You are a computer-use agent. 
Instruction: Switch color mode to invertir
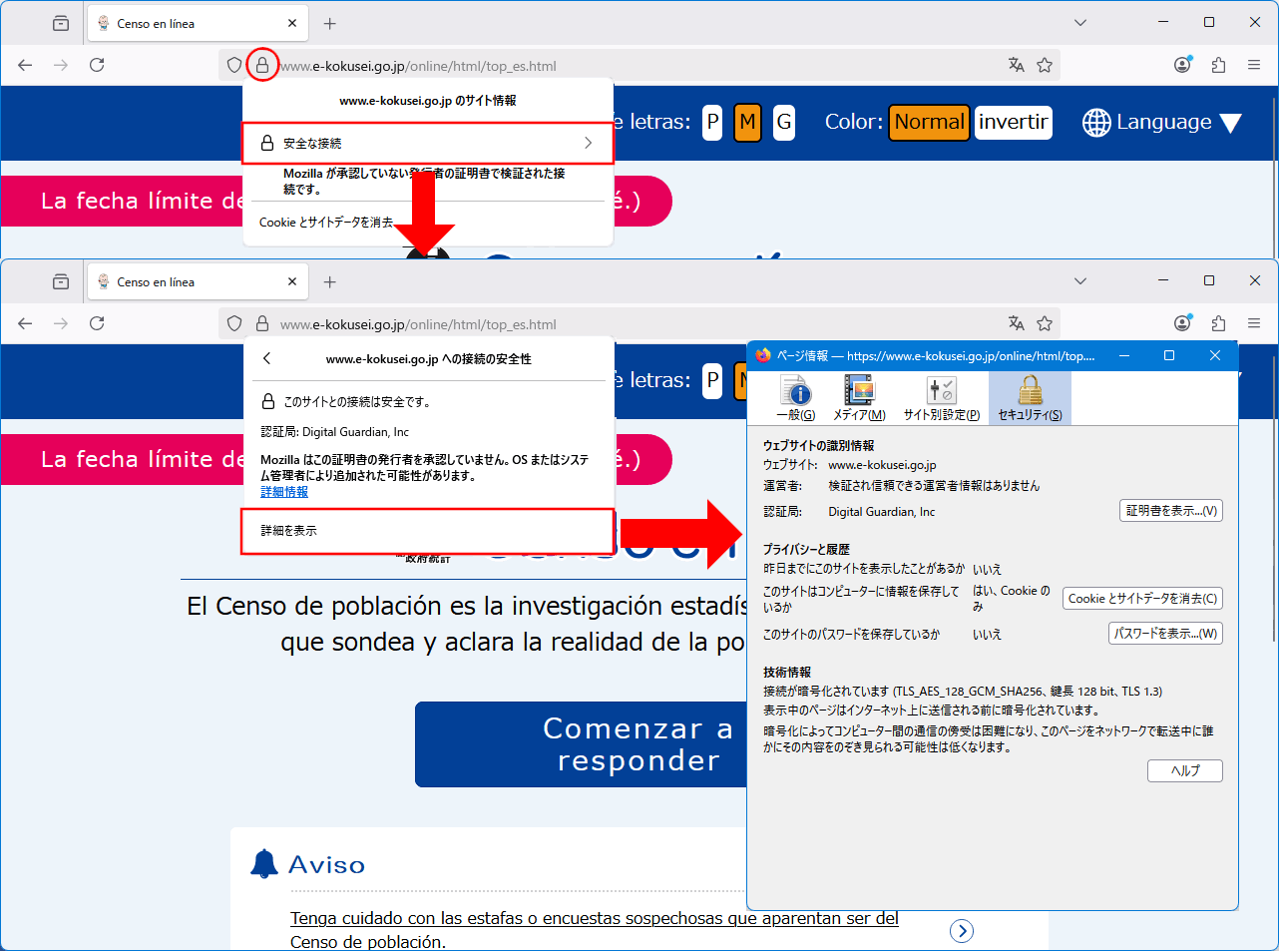1013,122
